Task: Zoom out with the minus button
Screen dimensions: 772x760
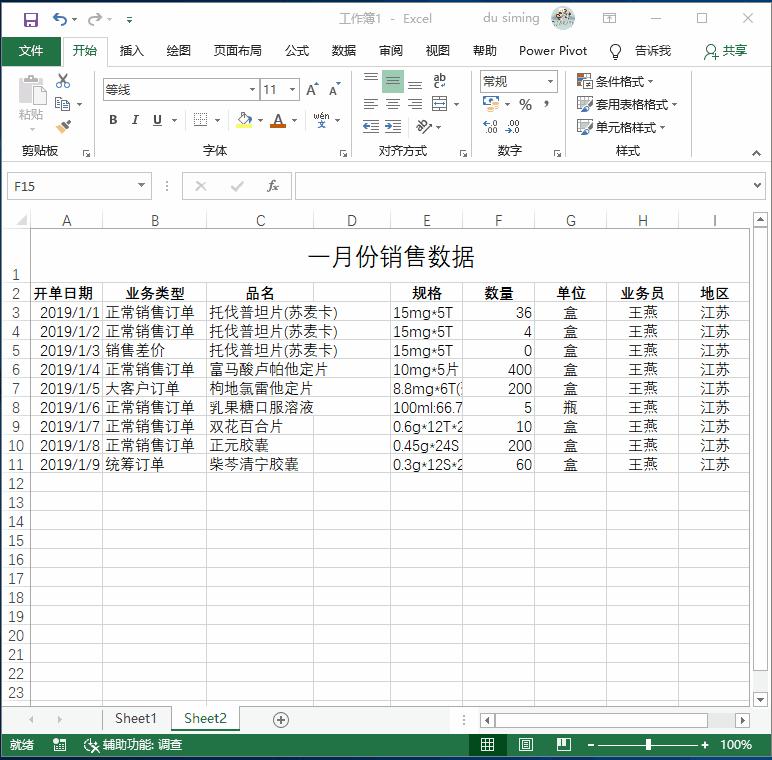Action: click(590, 745)
